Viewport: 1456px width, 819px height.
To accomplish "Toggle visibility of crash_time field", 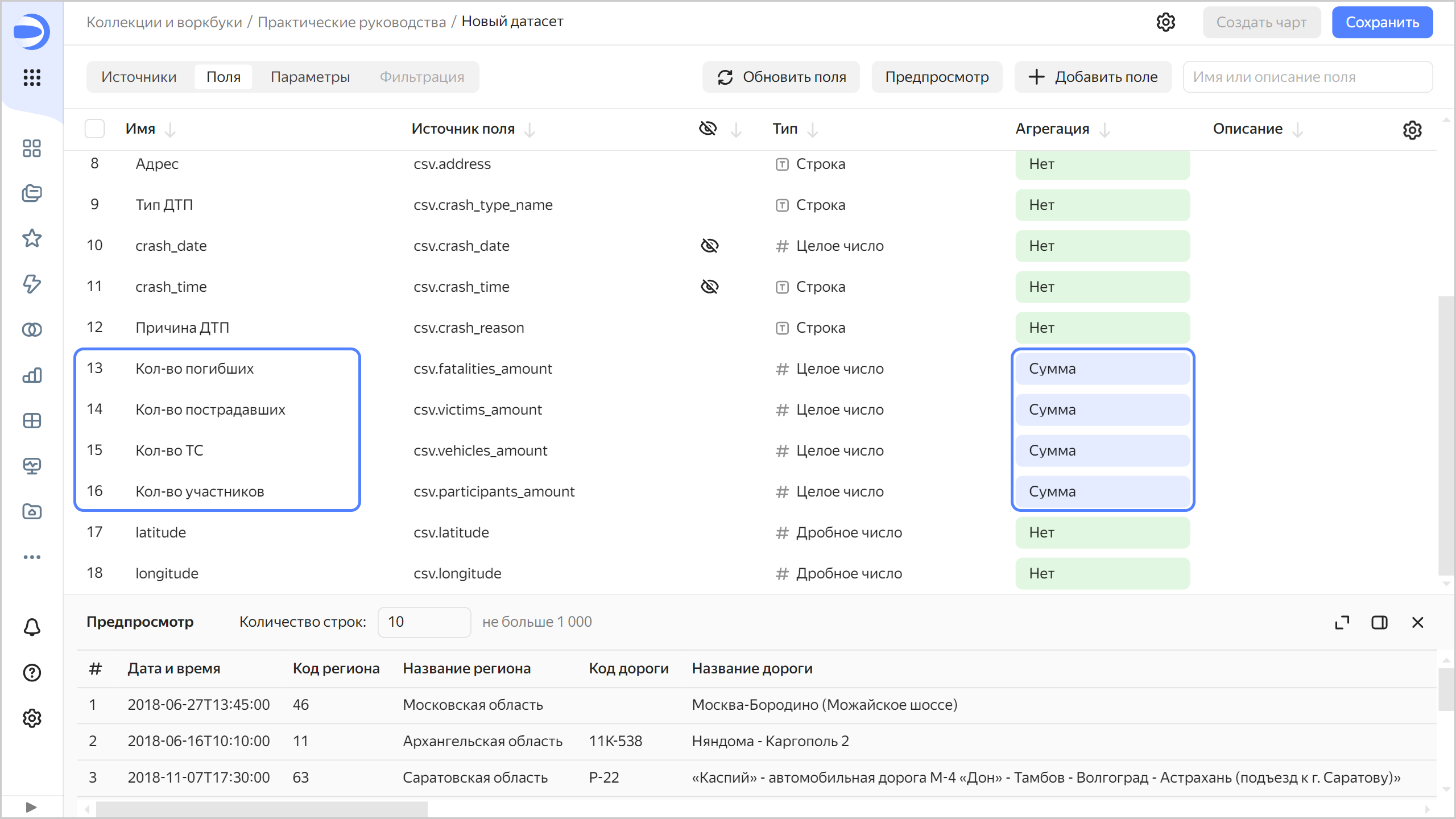I will pos(709,287).
